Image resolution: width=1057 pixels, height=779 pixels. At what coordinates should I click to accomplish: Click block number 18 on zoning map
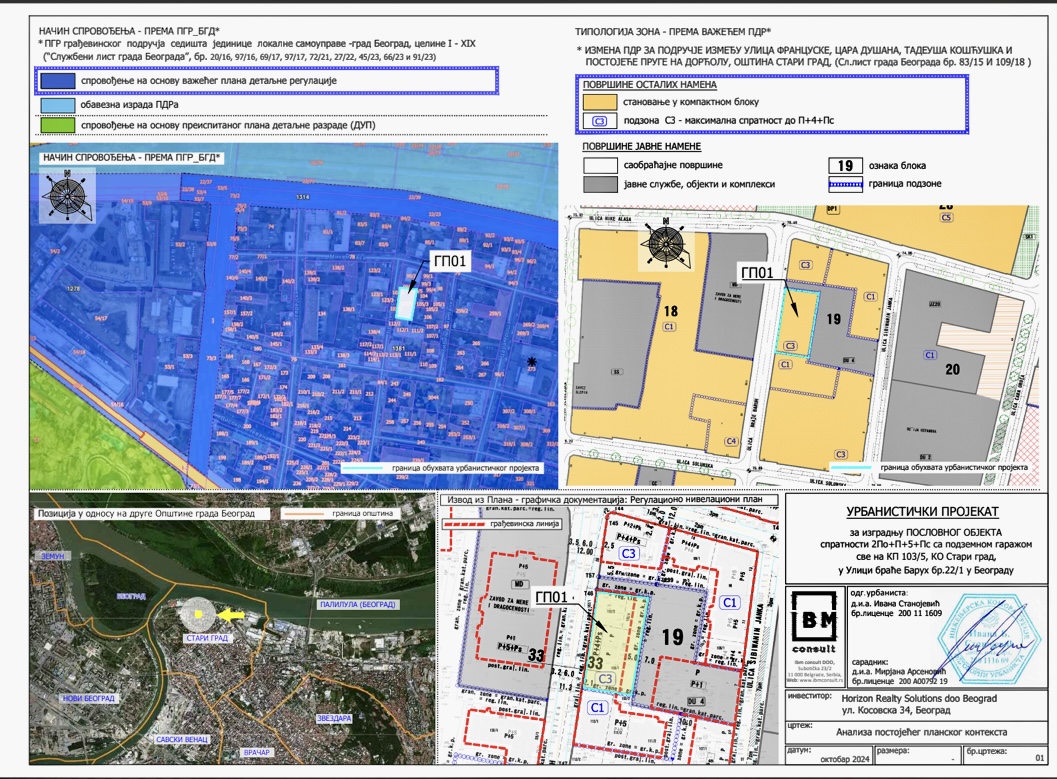[670, 313]
